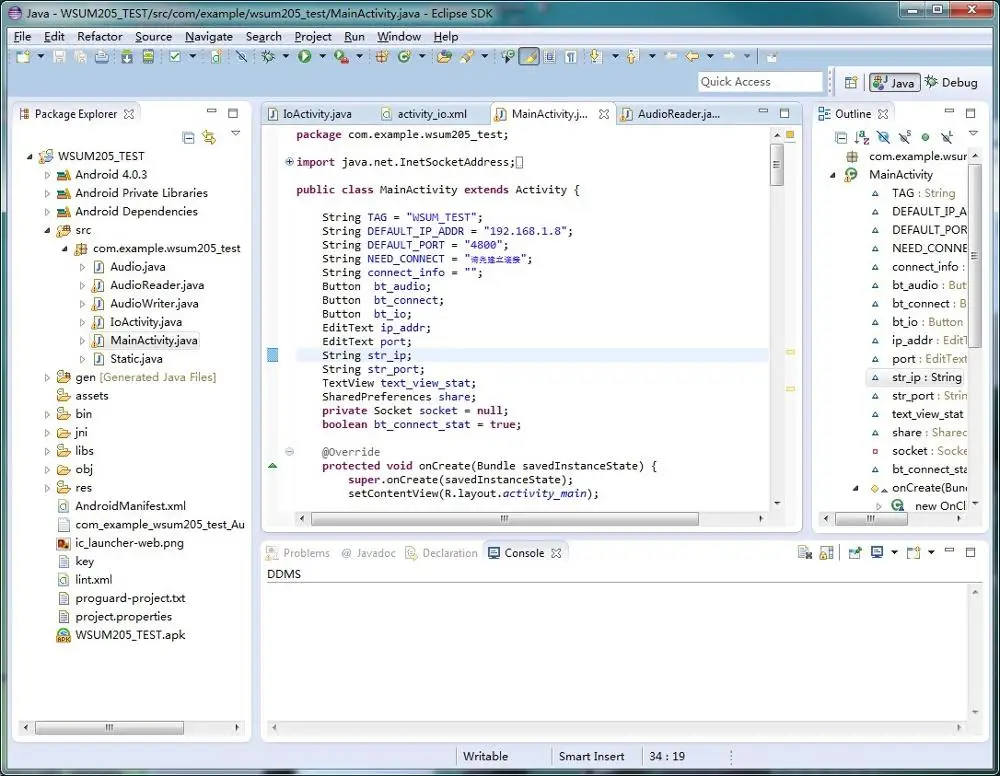Collapse the src folder node

47,230
